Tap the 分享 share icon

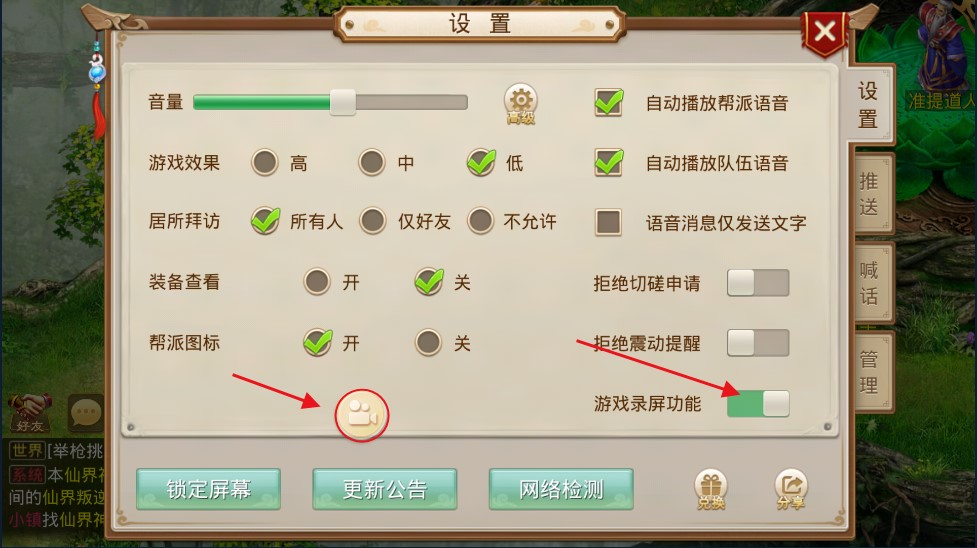pos(790,489)
